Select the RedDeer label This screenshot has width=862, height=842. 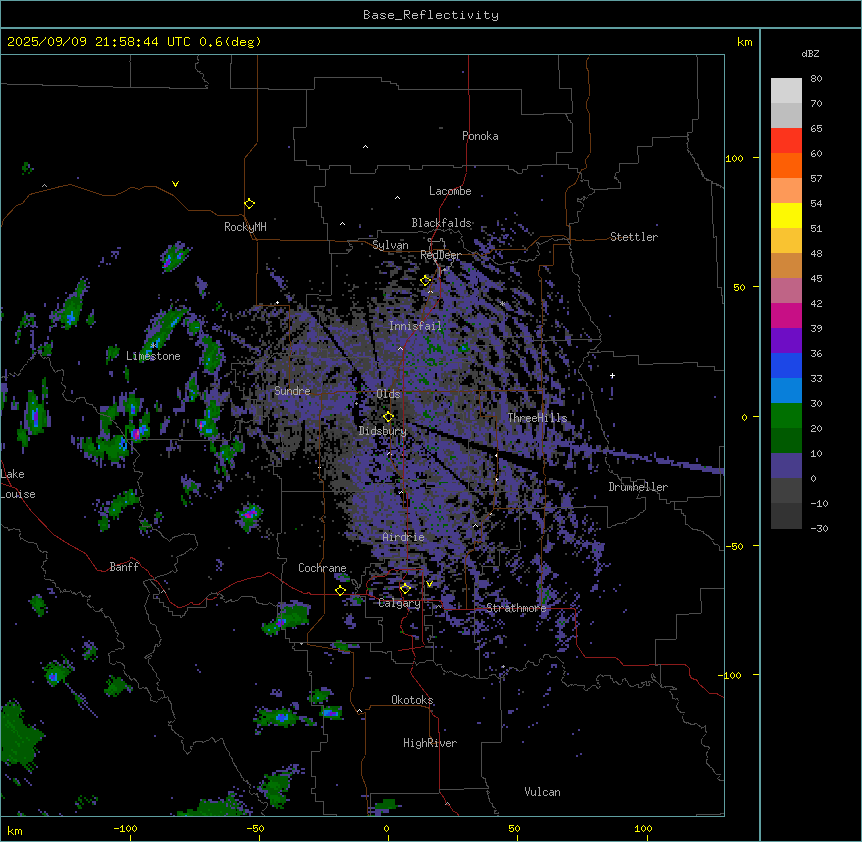(x=440, y=255)
